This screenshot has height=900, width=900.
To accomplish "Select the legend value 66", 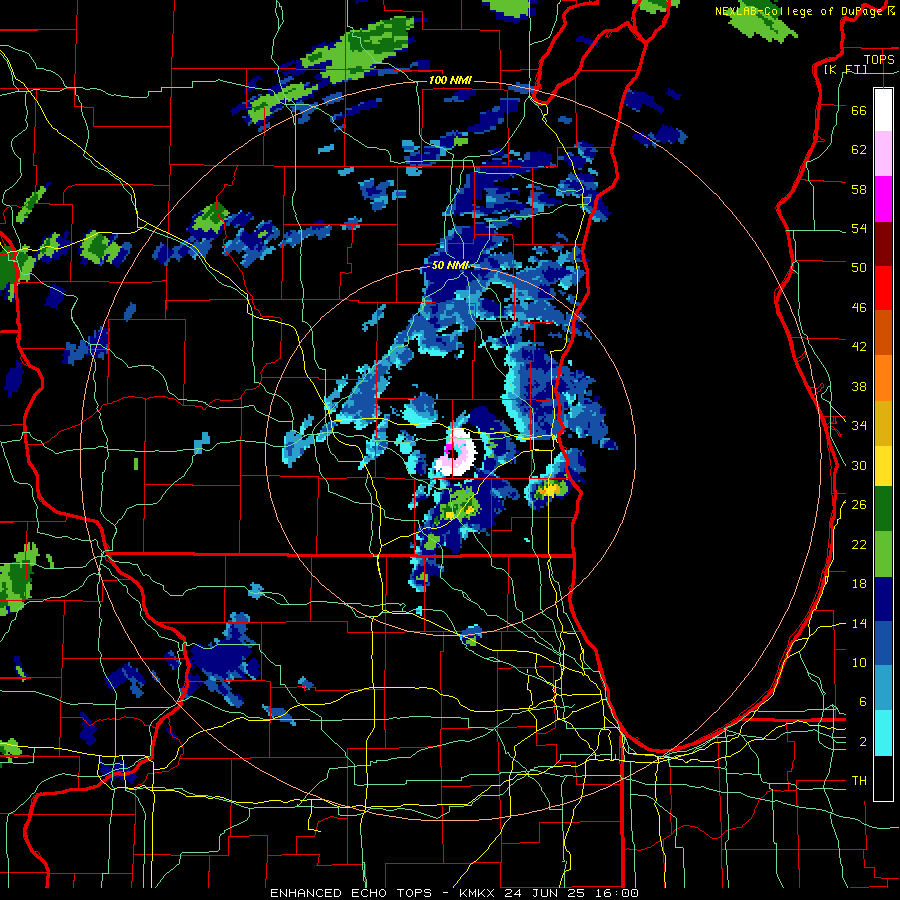I will pos(859,110).
